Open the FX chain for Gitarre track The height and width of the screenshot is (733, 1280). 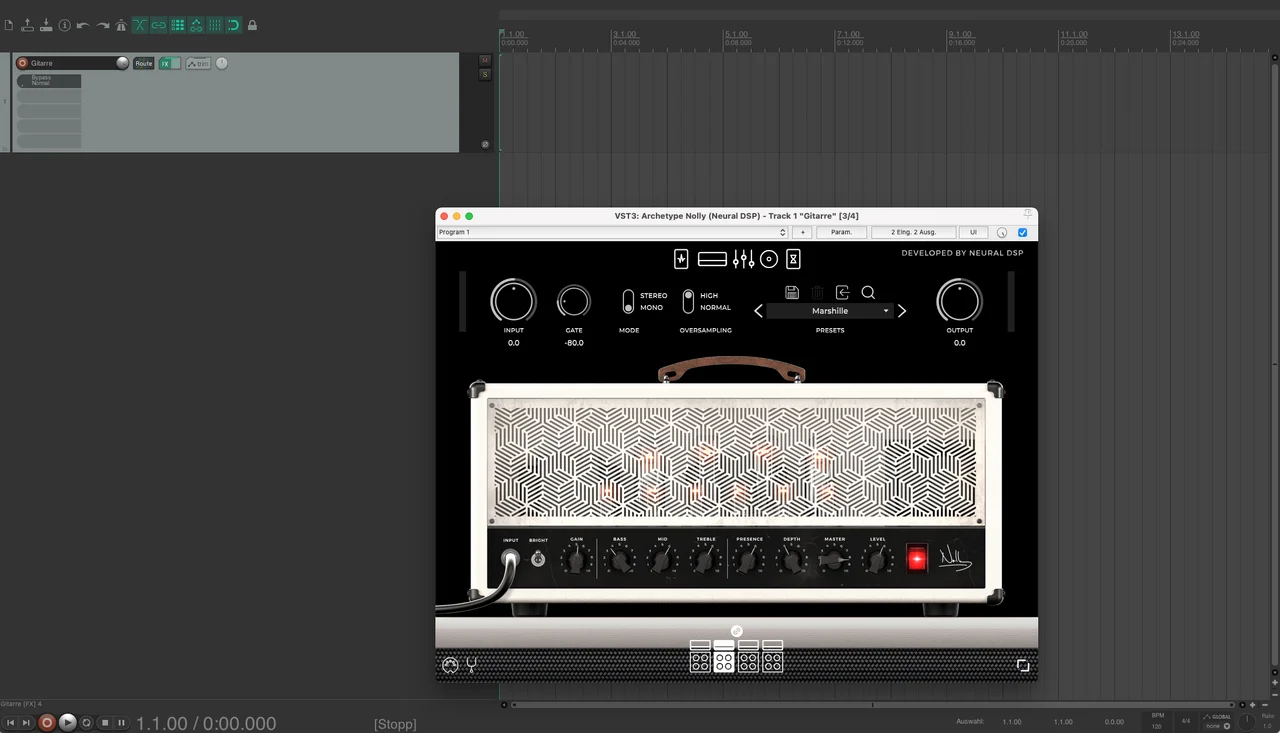tap(165, 64)
